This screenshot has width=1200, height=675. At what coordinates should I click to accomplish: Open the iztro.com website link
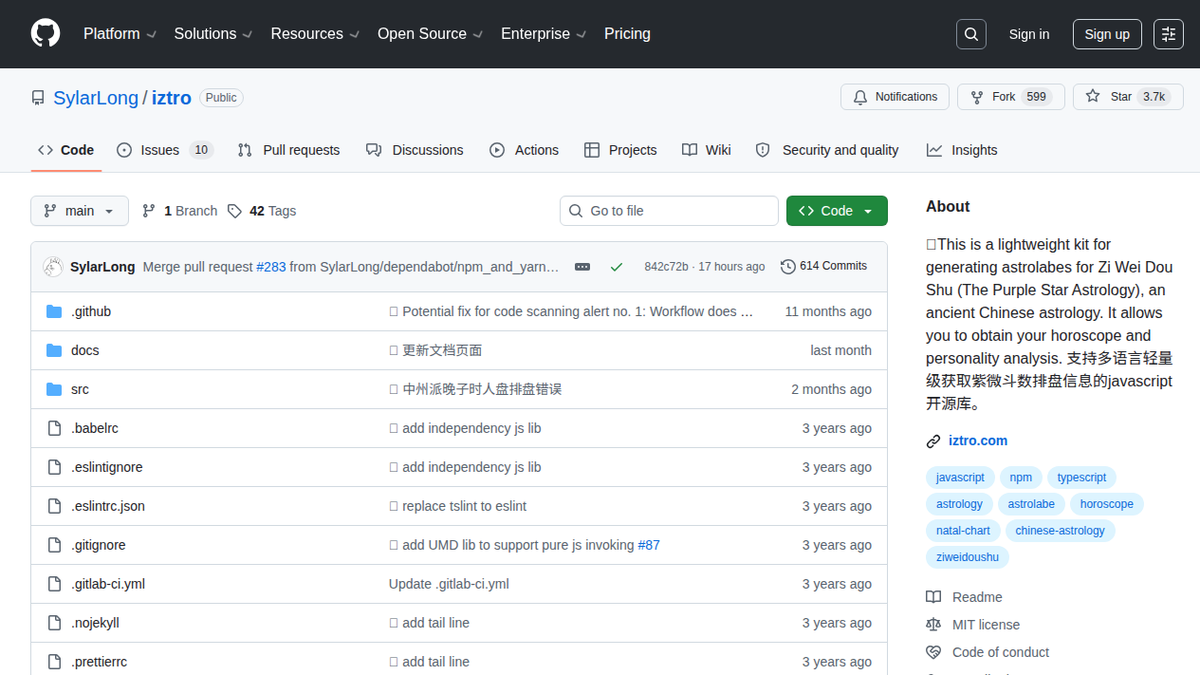[978, 441]
